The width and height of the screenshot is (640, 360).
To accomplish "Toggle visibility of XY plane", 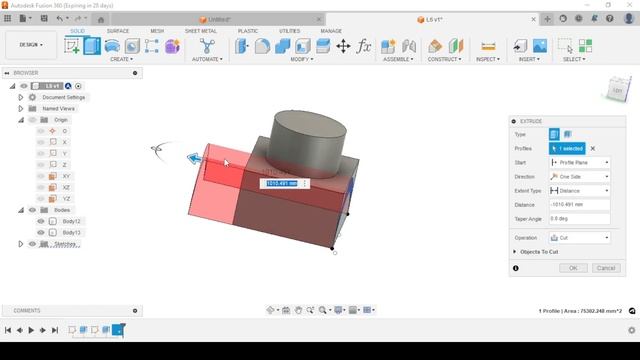I will point(41,176).
